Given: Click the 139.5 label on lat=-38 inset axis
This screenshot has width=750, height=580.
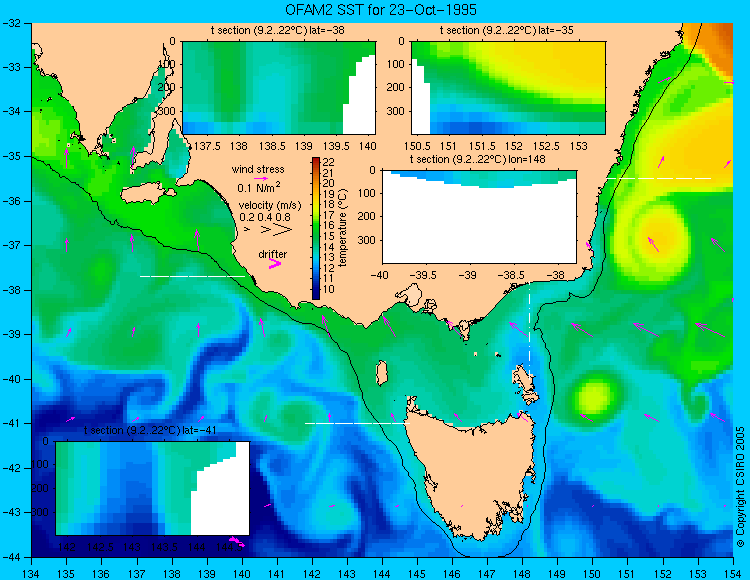Looking at the screenshot, I should [x=337, y=146].
